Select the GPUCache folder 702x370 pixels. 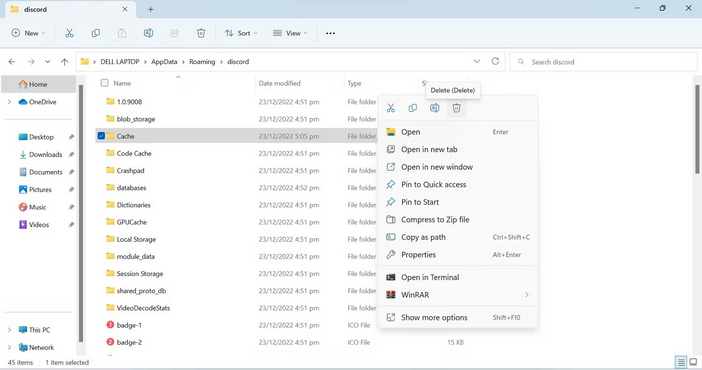(132, 222)
